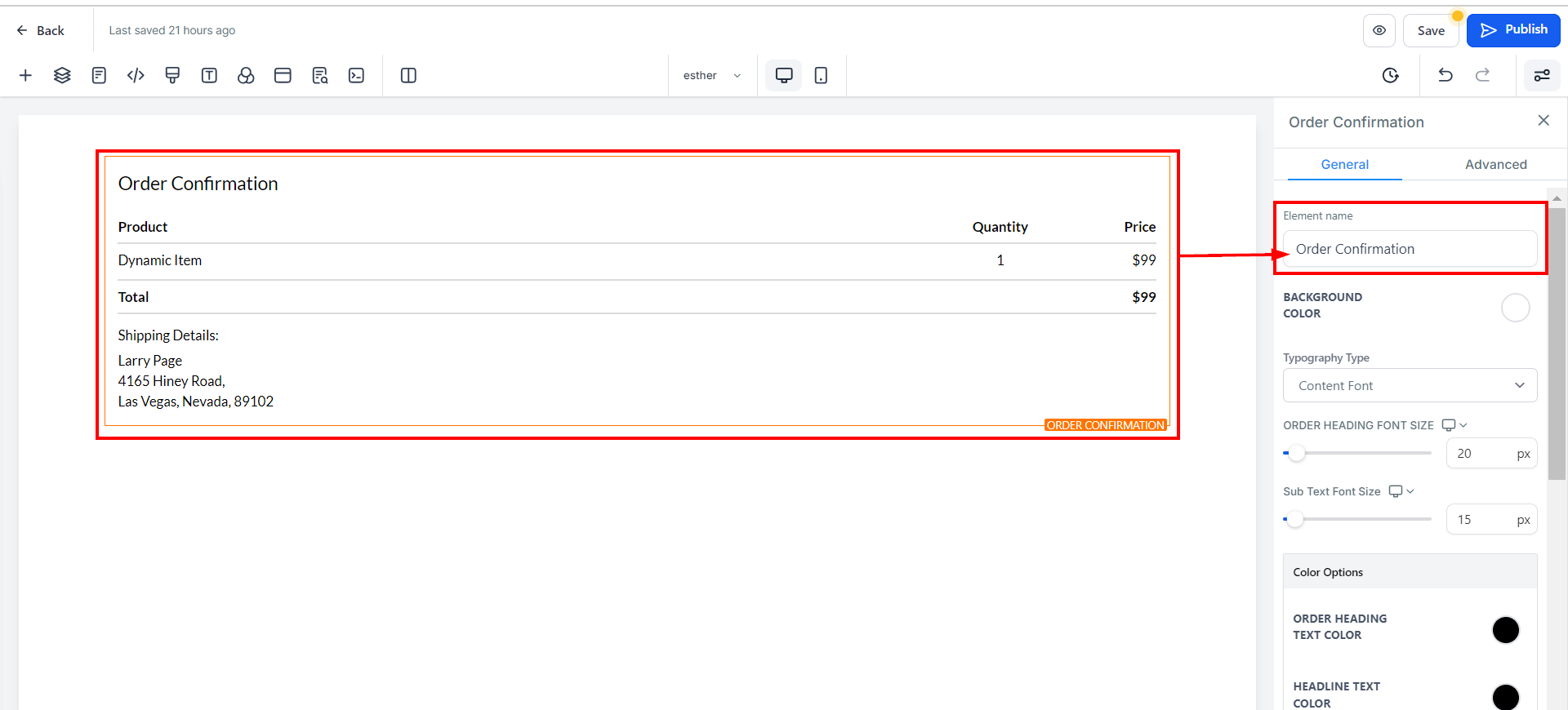Image resolution: width=1568 pixels, height=710 pixels.
Task: Open the custom code icon
Action: (136, 76)
